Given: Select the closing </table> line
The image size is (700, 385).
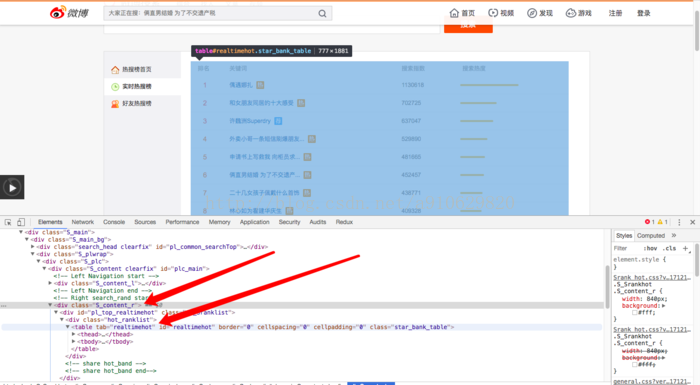Looking at the screenshot, I should [85, 349].
